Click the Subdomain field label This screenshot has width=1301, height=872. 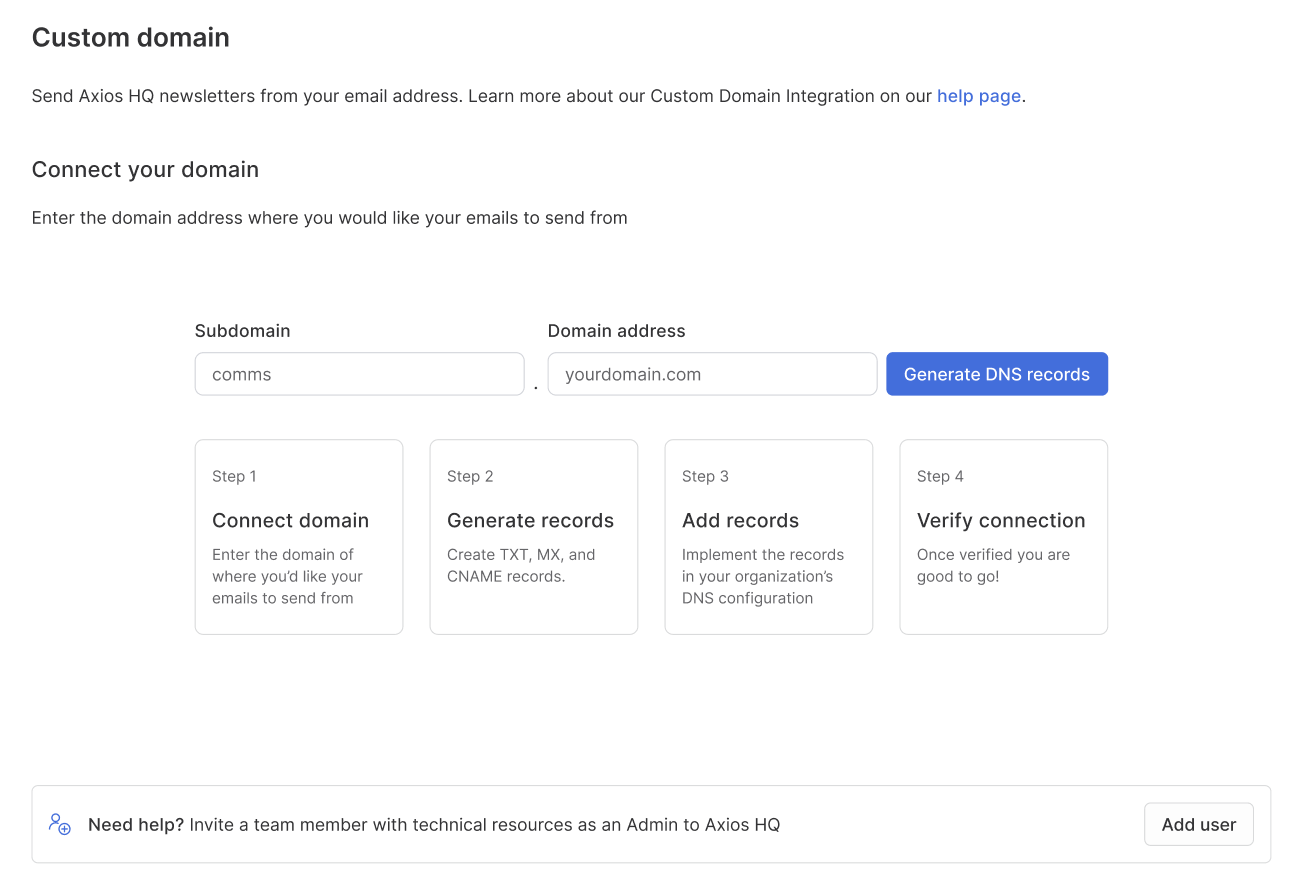[x=242, y=331]
